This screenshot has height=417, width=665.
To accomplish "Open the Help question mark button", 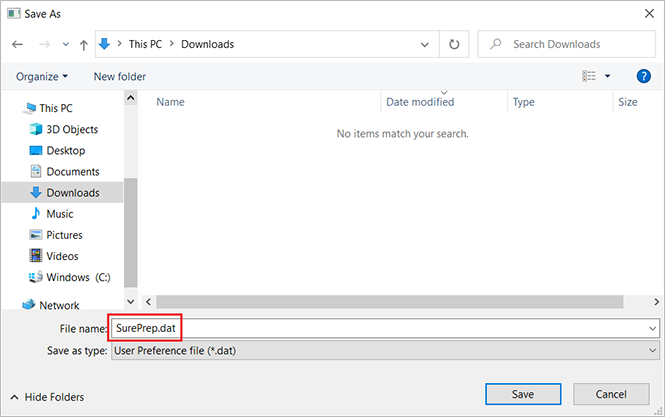I will click(x=643, y=76).
